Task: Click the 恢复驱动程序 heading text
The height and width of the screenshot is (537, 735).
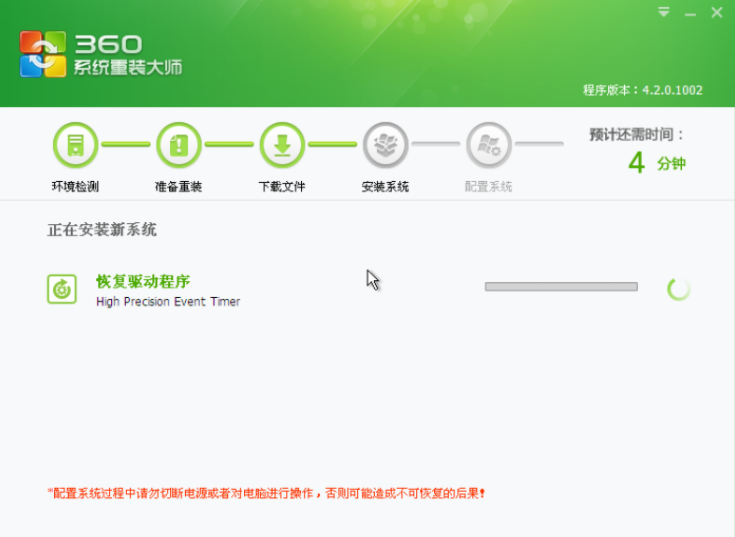Action: 142,280
